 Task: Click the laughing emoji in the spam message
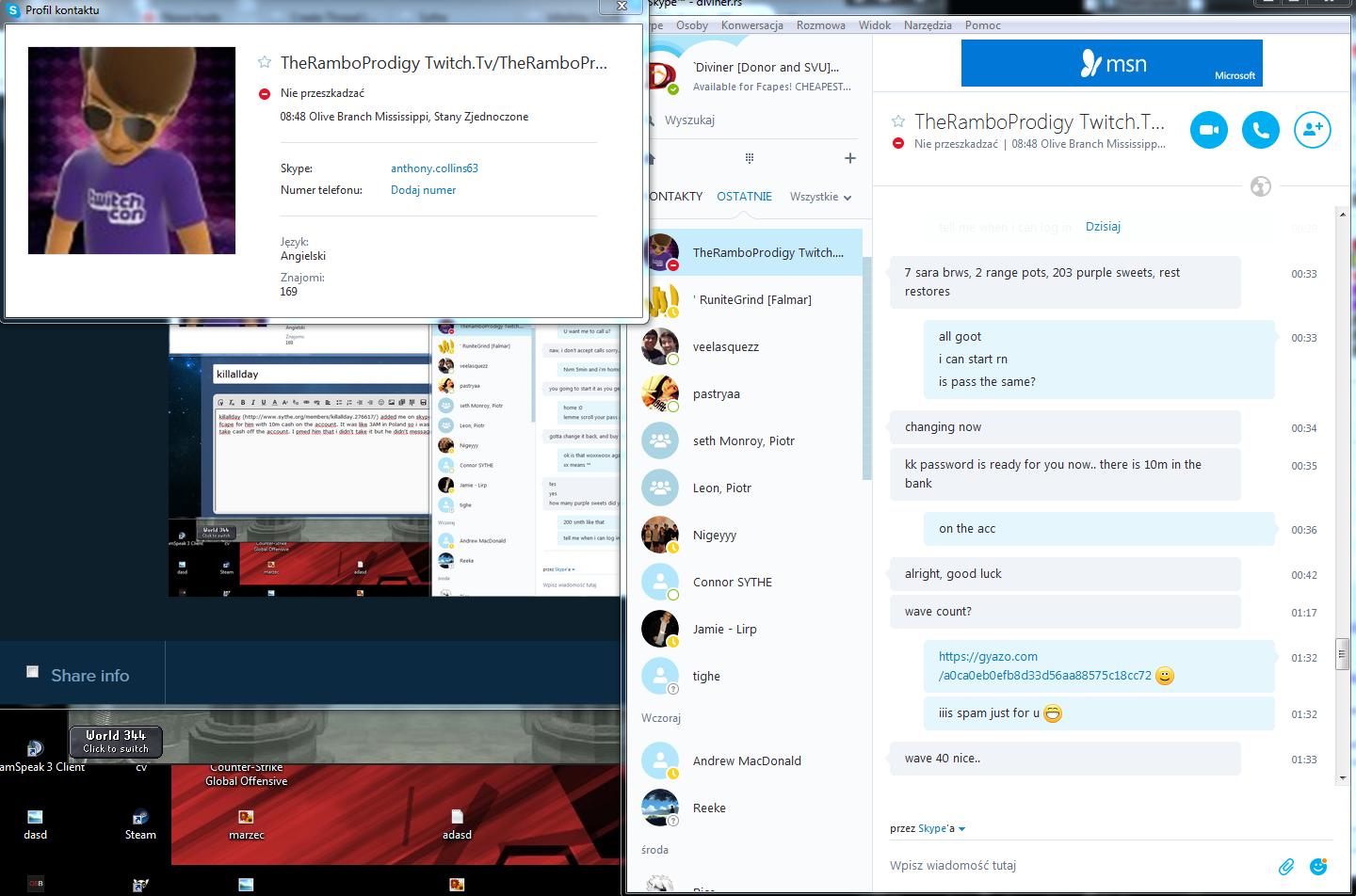1053,713
